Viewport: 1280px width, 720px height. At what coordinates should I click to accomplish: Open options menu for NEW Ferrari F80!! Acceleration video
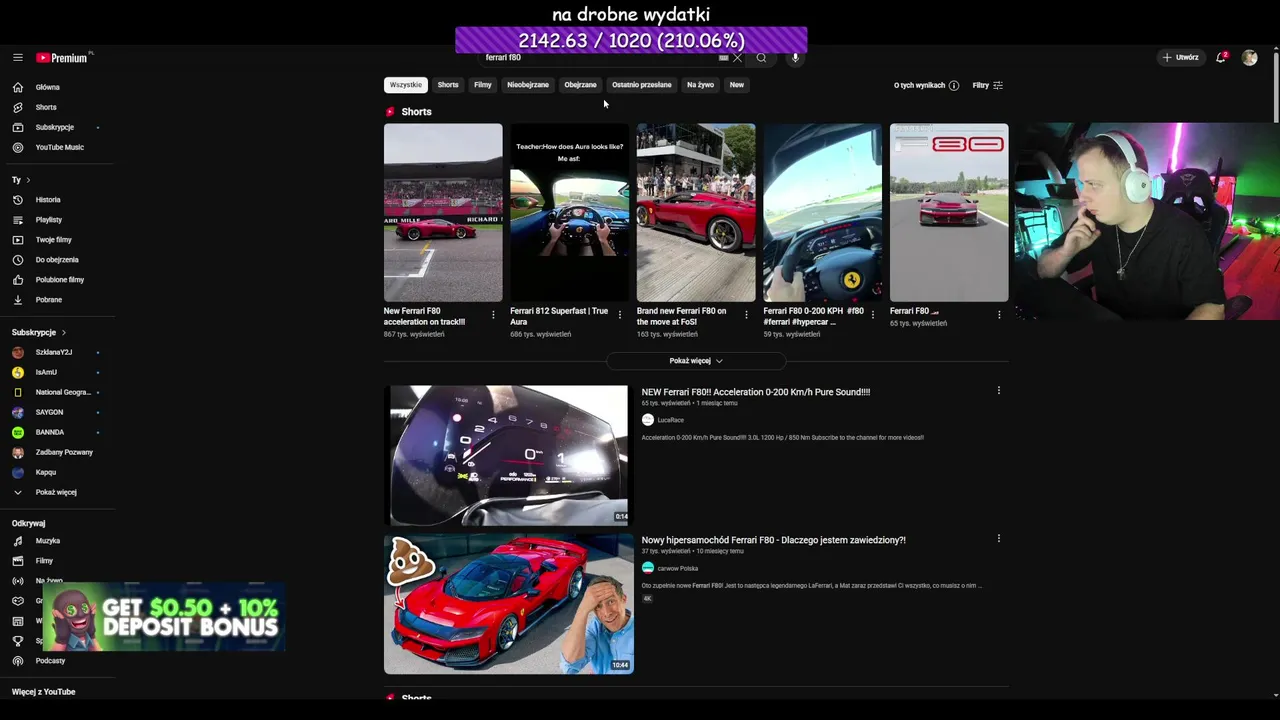coord(998,391)
